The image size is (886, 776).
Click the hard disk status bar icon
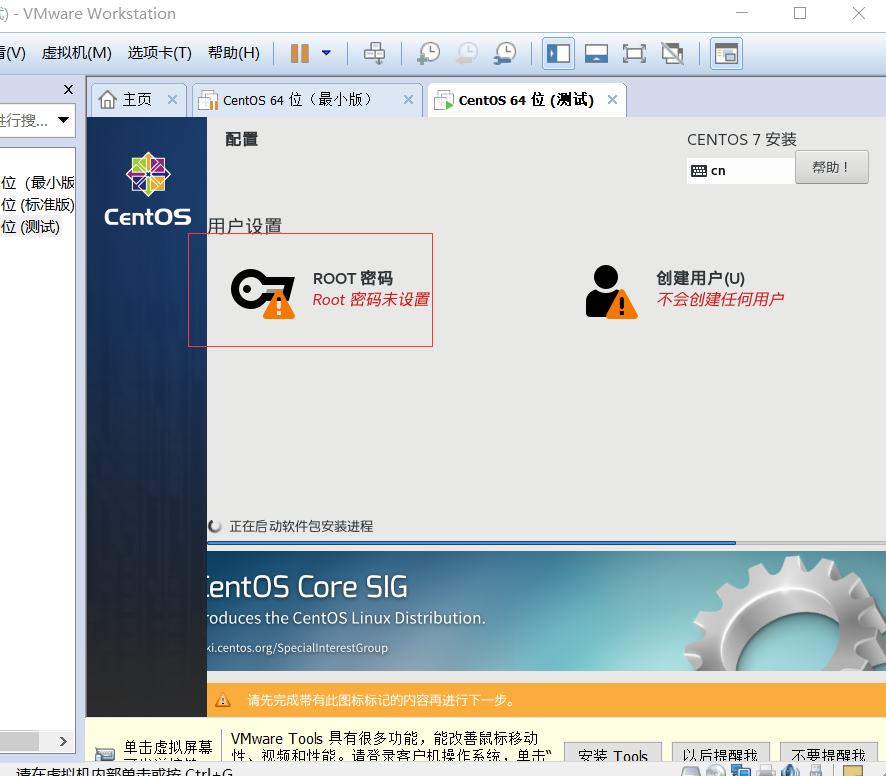pyautogui.click(x=690, y=771)
